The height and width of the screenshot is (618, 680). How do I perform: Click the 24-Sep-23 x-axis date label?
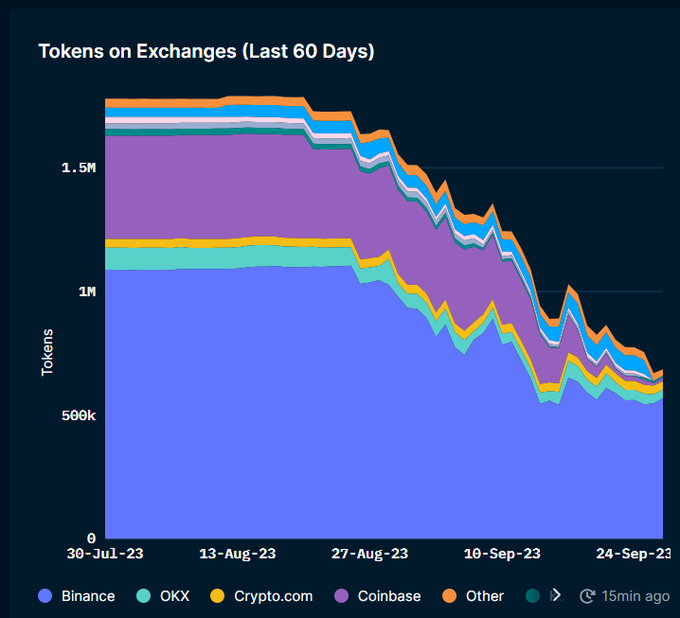coord(633,553)
